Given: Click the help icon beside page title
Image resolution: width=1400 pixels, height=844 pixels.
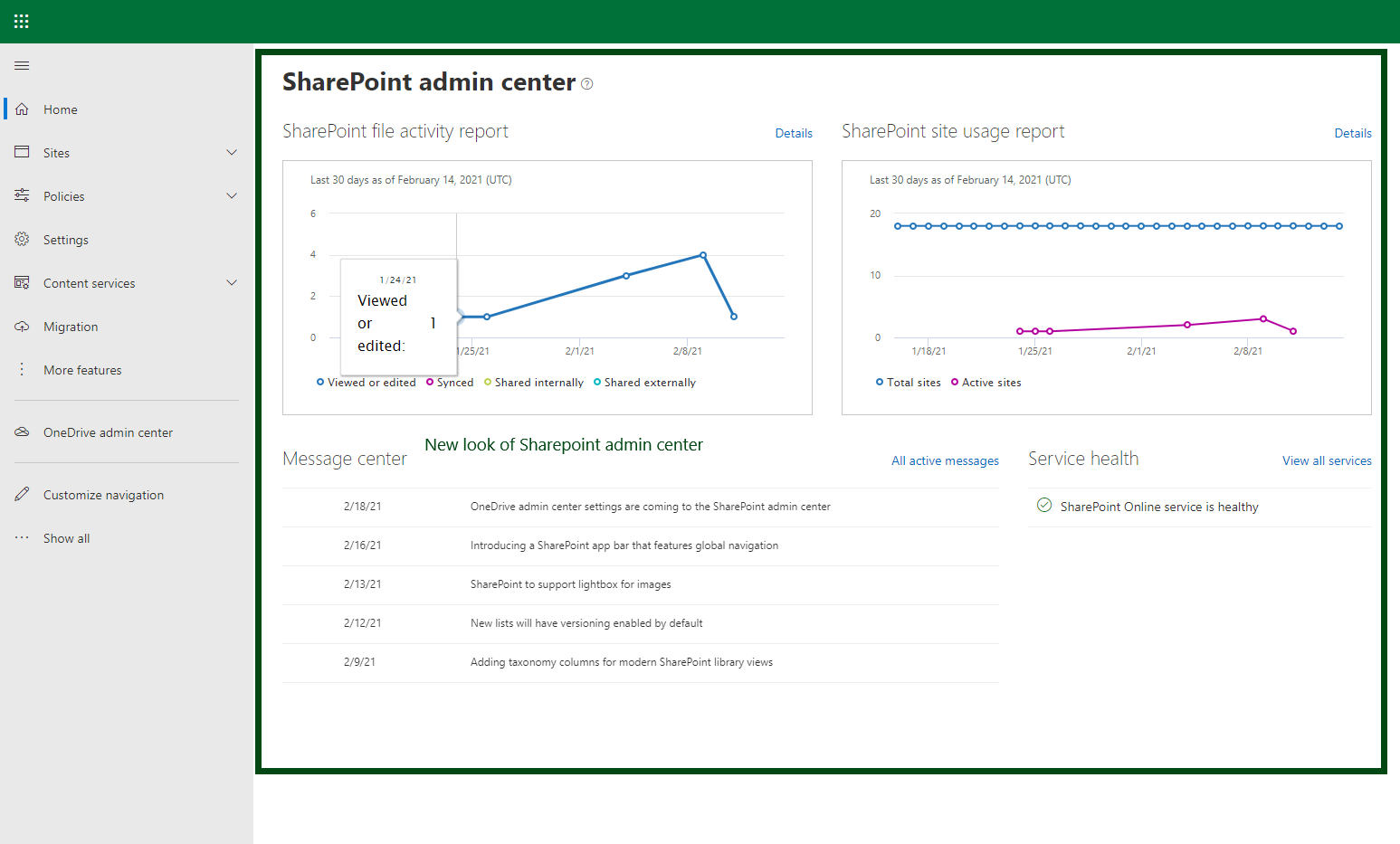Looking at the screenshot, I should point(586,84).
